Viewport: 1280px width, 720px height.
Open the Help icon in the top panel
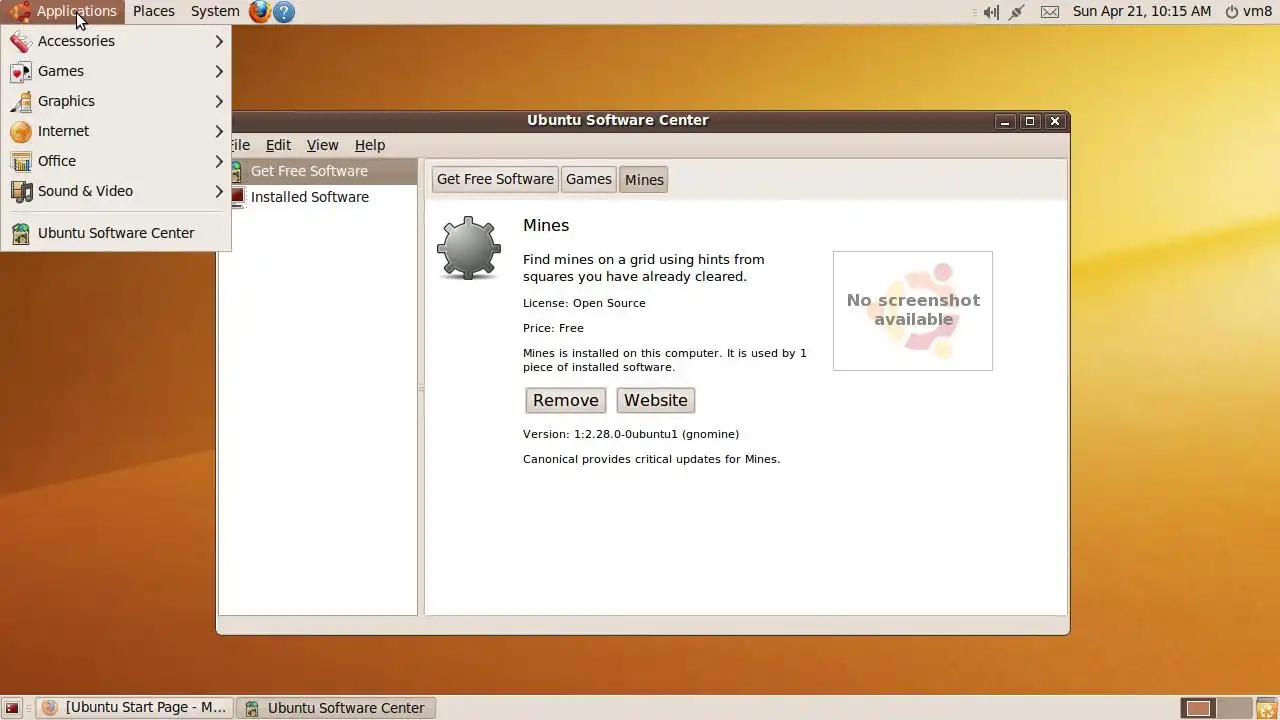tap(284, 12)
